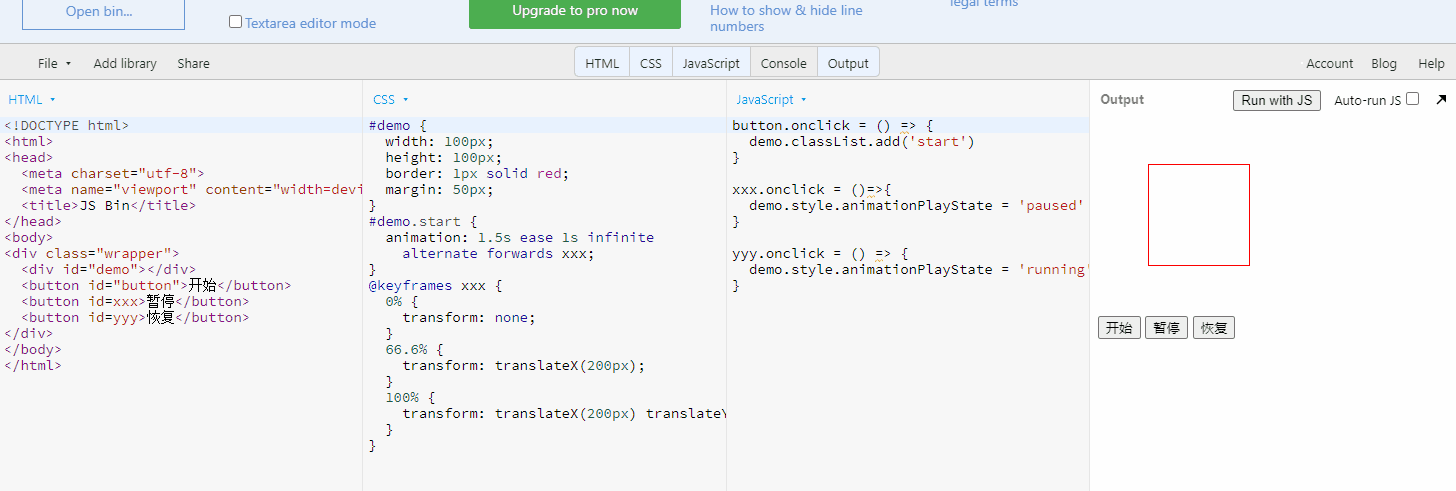Click the '<div id="demo"></div>' line
Screen dimensions: 1456x491
pos(108,269)
